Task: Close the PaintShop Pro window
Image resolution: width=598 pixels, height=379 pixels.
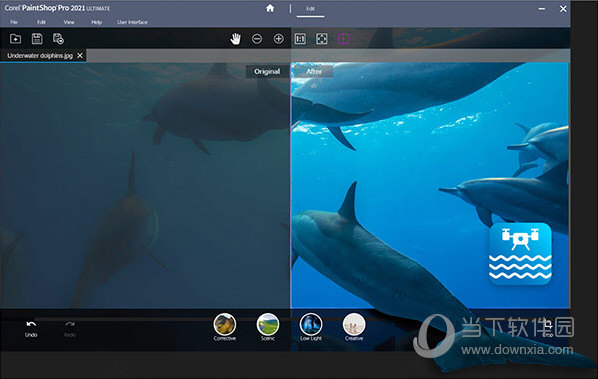Action: click(563, 9)
